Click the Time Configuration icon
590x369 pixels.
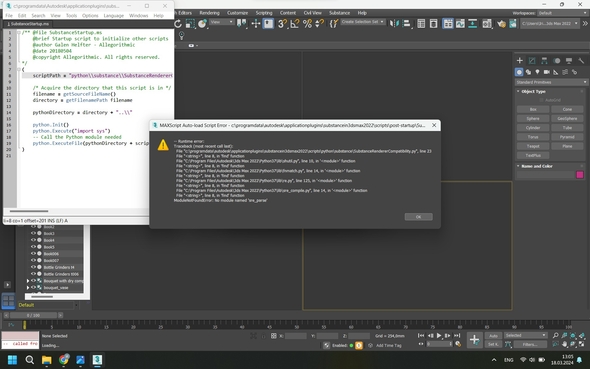(x=458, y=344)
